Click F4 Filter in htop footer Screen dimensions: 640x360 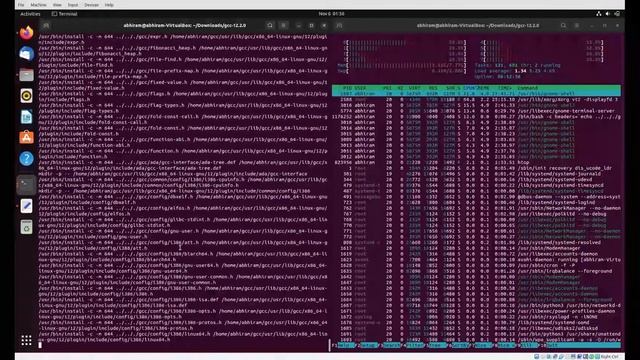[x=414, y=345]
